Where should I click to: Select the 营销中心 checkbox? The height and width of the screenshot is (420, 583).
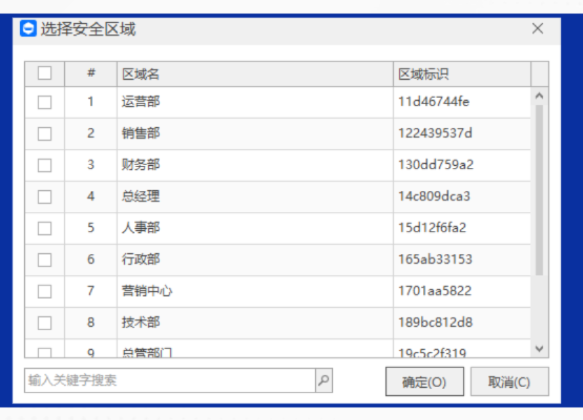click(45, 291)
